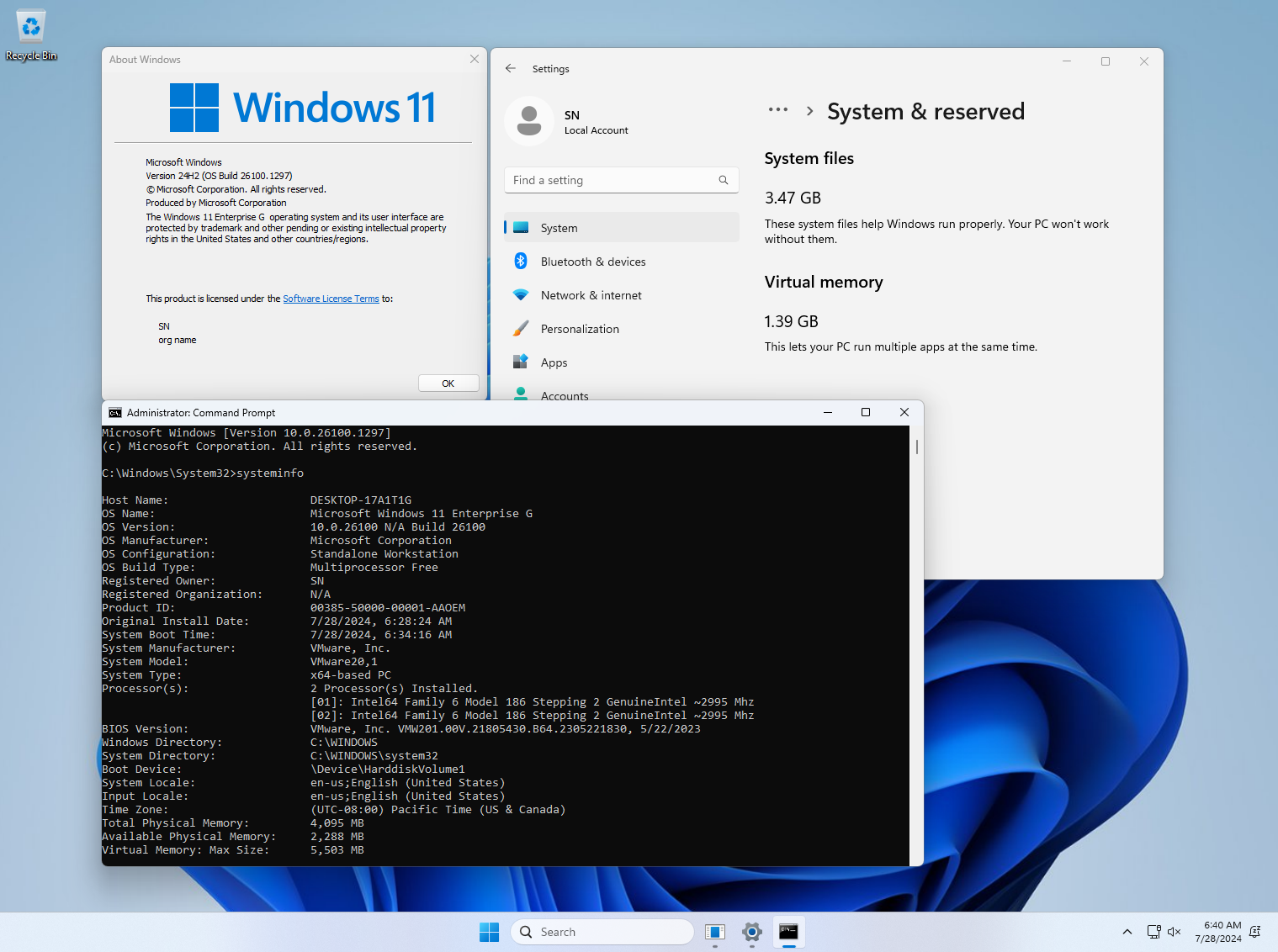Click the org name text in About dialog
Viewport: 1278px width, 952px height.
tap(178, 340)
